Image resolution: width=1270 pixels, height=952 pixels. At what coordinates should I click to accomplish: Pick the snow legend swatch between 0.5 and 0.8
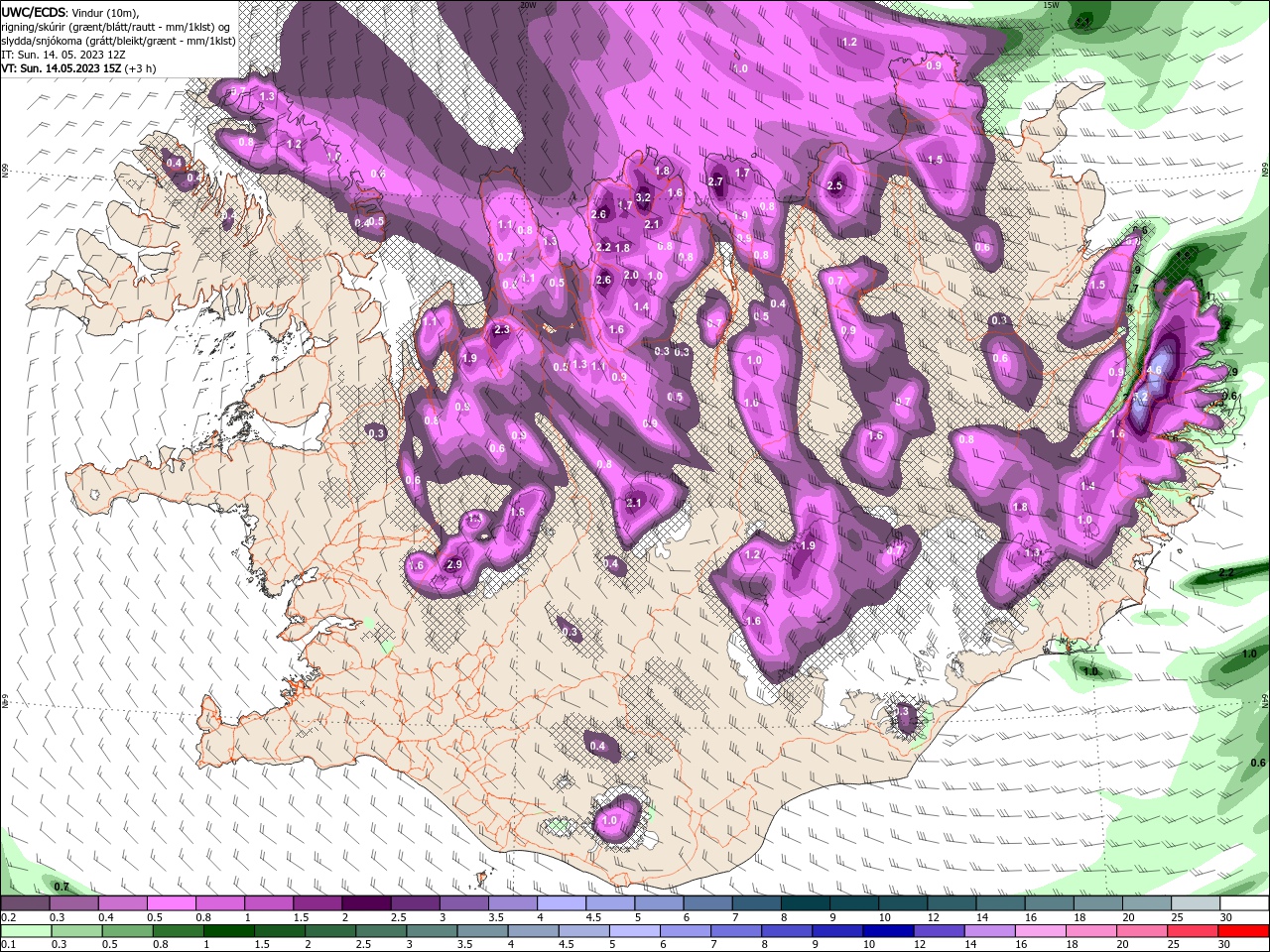[171, 903]
